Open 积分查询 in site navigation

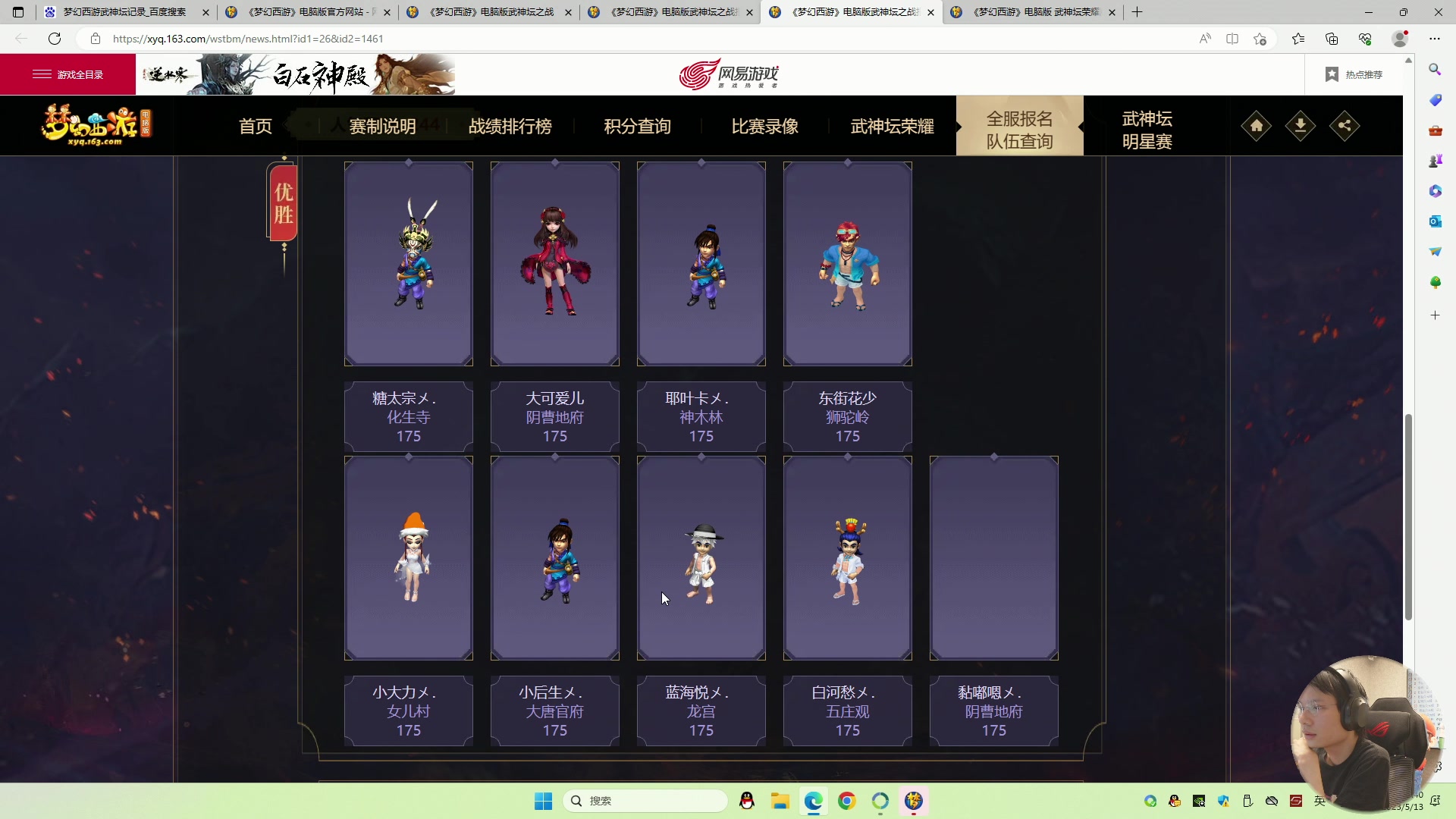click(637, 126)
